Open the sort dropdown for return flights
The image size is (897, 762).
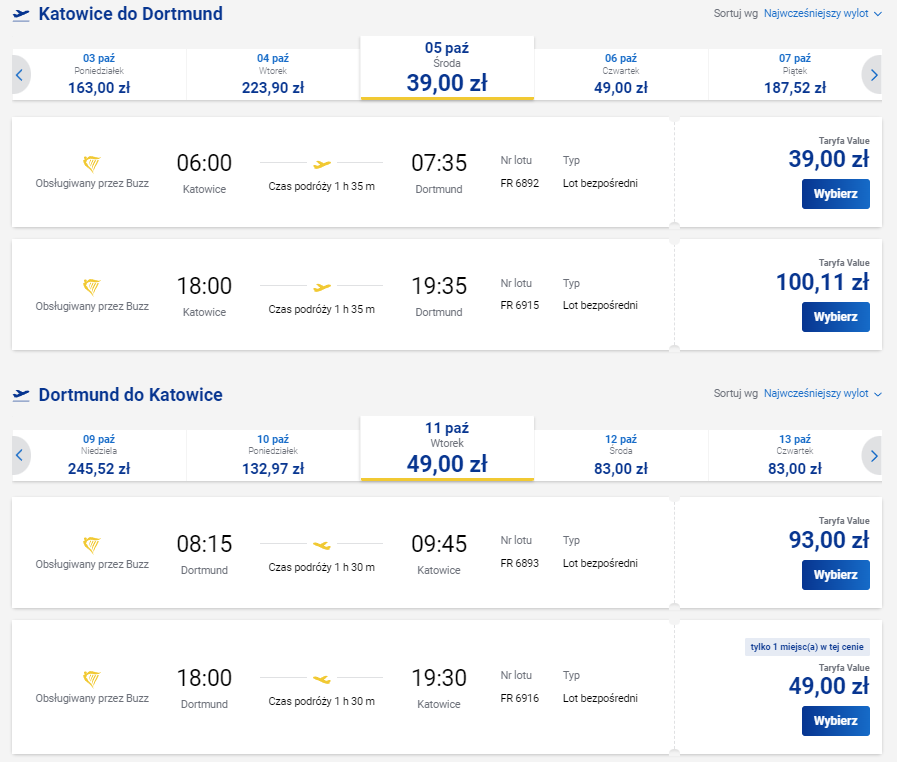818,394
